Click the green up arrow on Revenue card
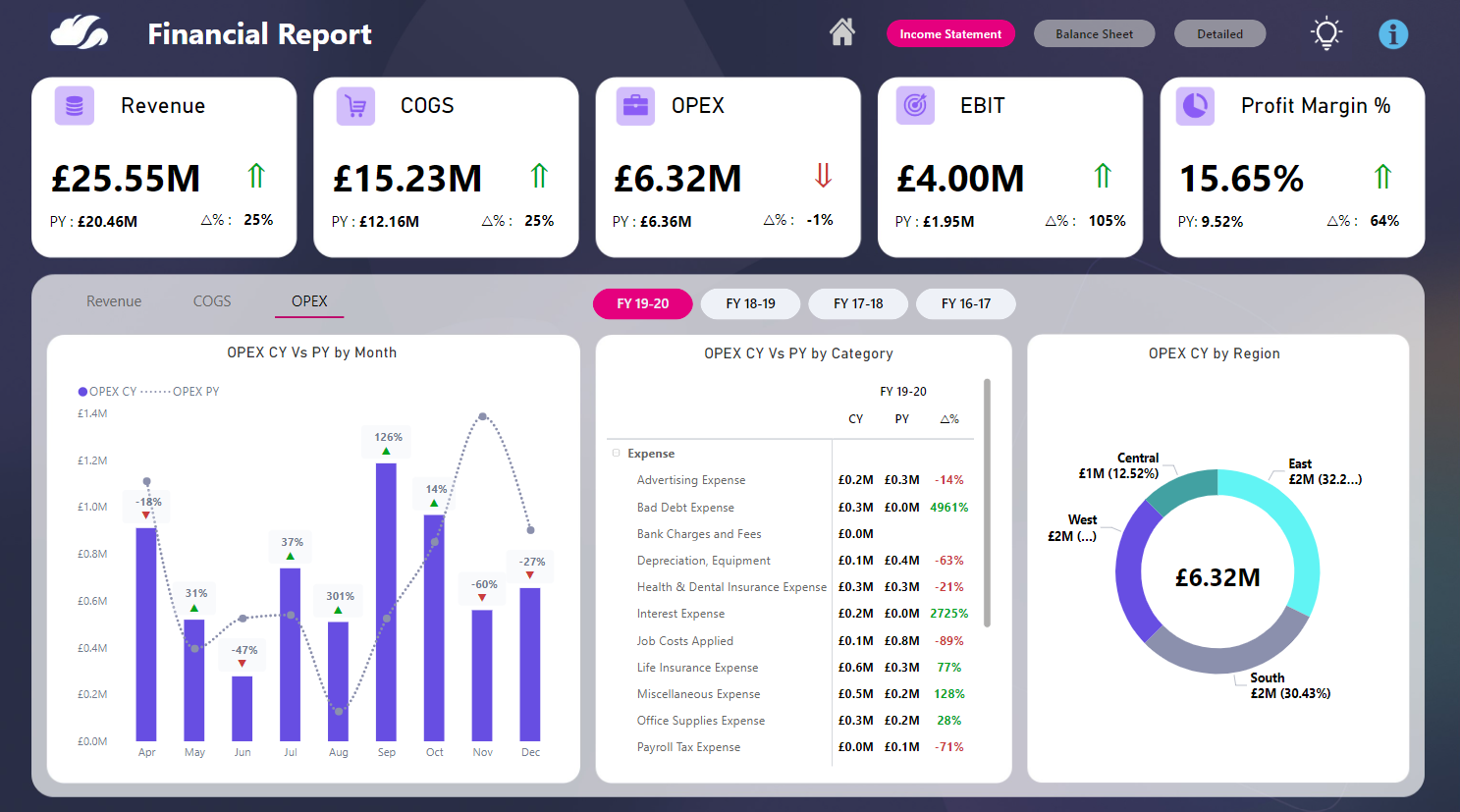Viewport: 1460px width, 812px height. (256, 176)
